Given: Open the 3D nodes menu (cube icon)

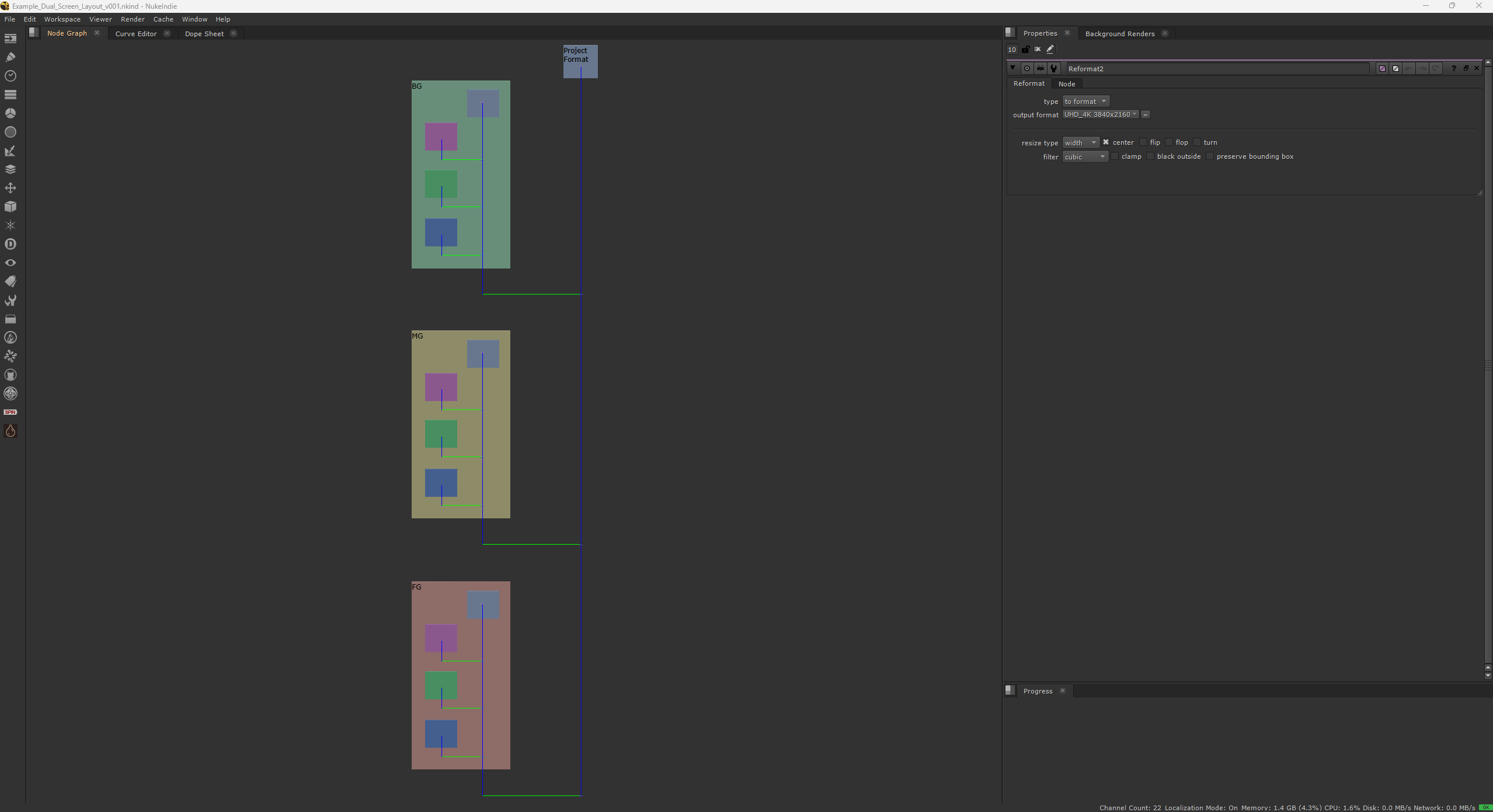Looking at the screenshot, I should pos(11,207).
